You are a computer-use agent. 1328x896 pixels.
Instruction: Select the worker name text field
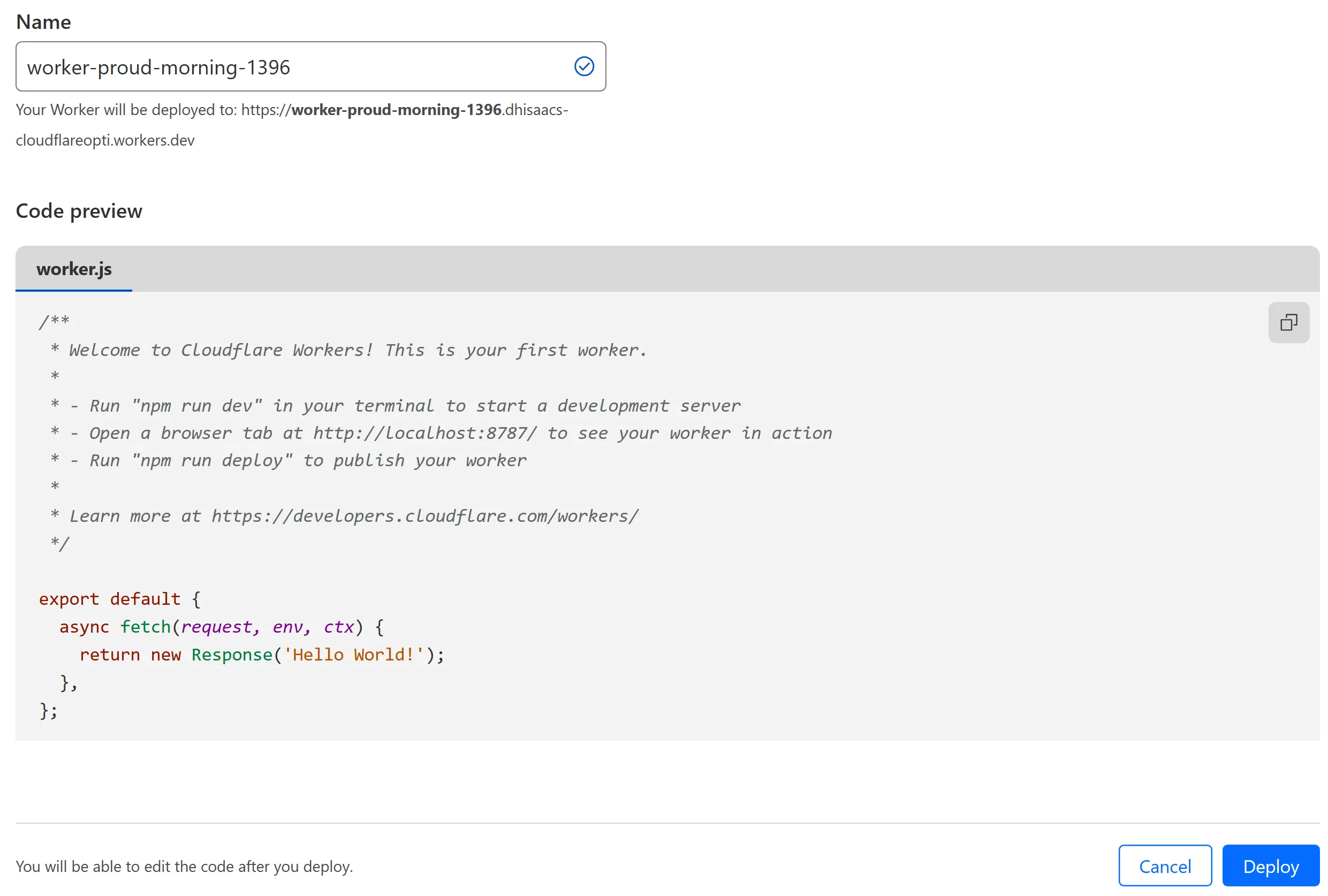[310, 66]
